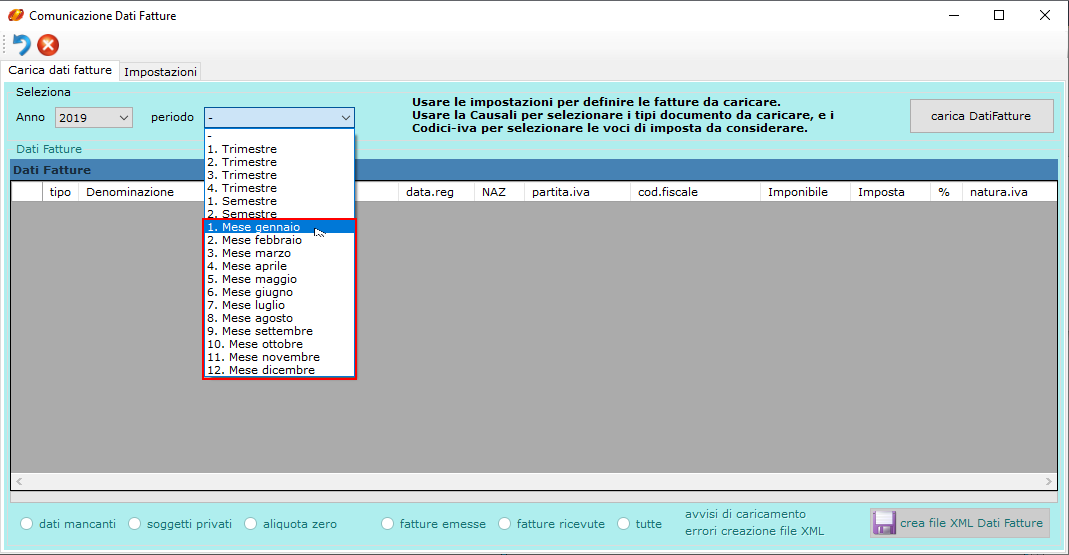1069x555 pixels.
Task: Switch to the Impostazioni tab
Action: coord(160,72)
